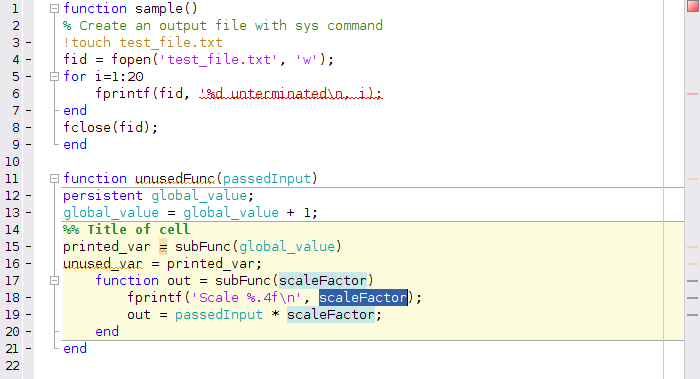Click the orange warning marker for unusedFunc line

pyautogui.click(x=692, y=179)
